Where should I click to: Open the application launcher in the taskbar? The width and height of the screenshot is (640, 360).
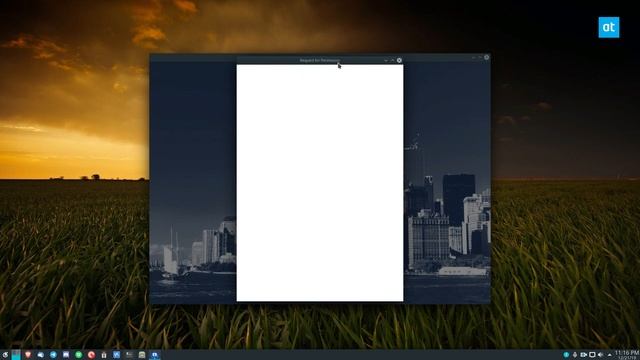point(5,355)
